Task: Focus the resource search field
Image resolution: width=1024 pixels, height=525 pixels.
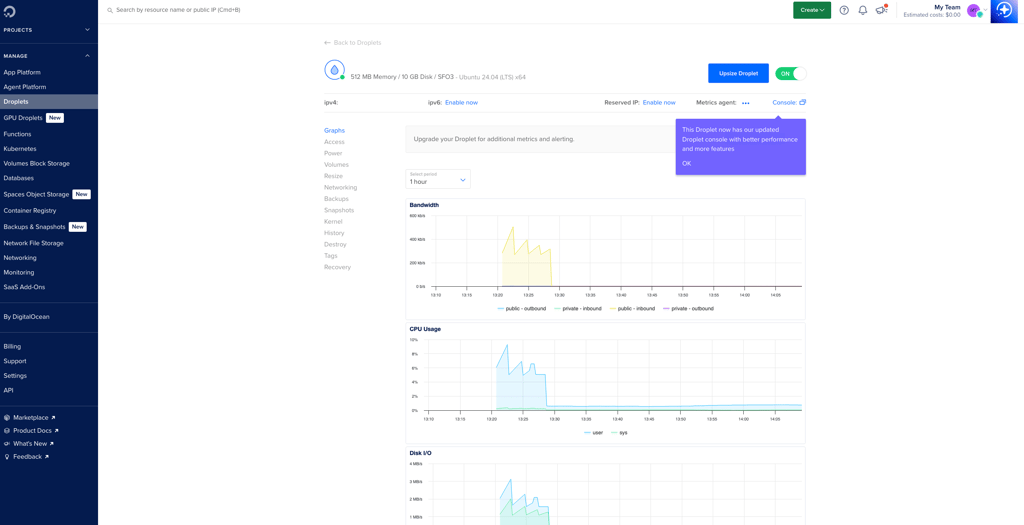Action: pos(178,10)
